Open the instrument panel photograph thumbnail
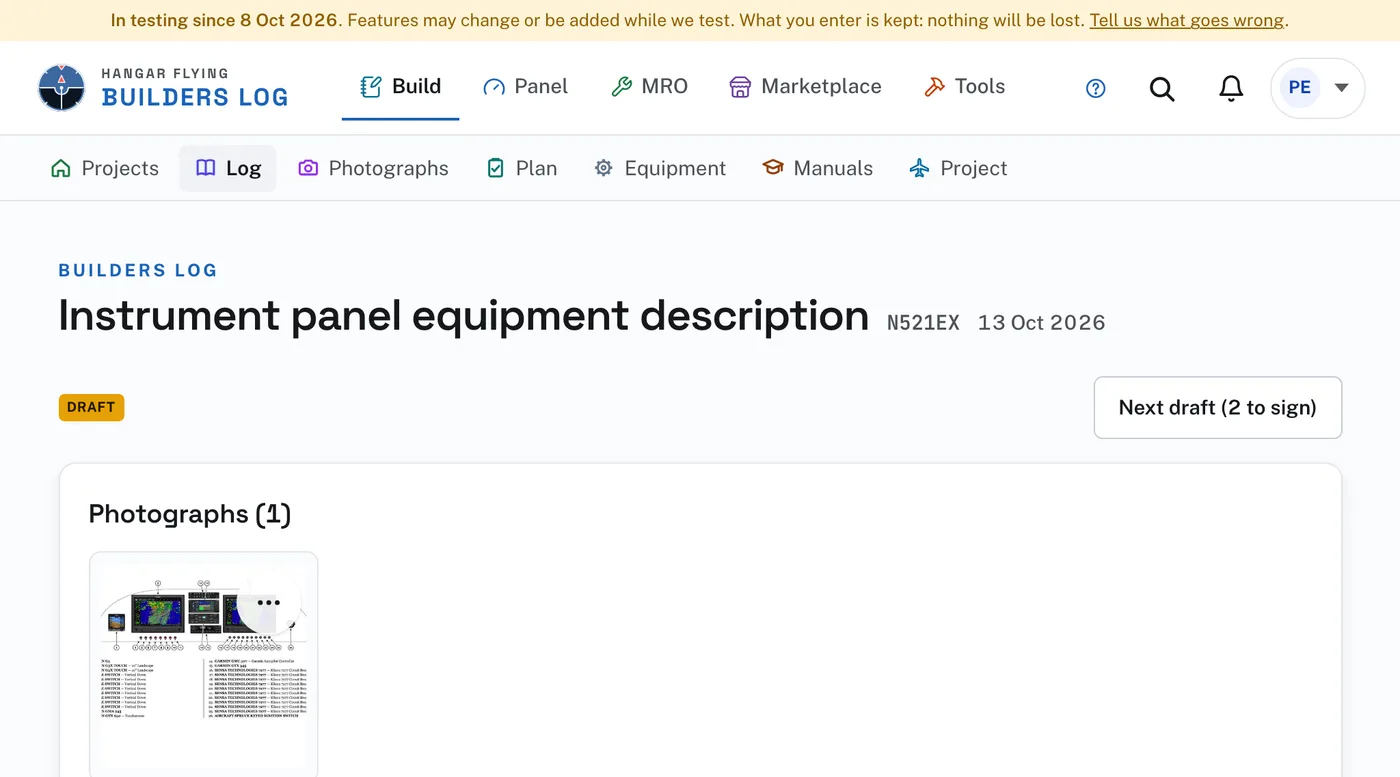 tap(204, 664)
